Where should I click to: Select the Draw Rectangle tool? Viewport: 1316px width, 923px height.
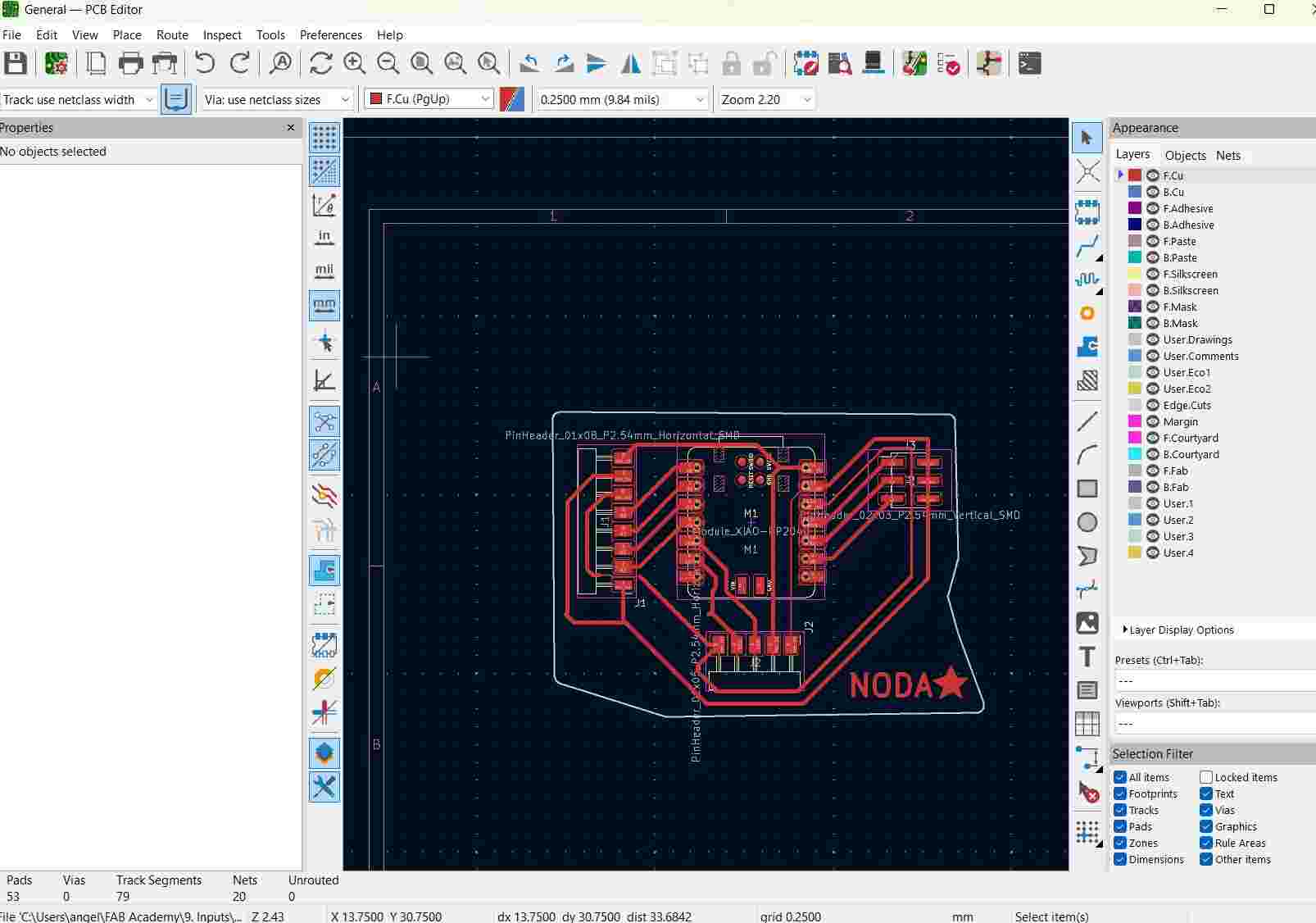click(1087, 489)
